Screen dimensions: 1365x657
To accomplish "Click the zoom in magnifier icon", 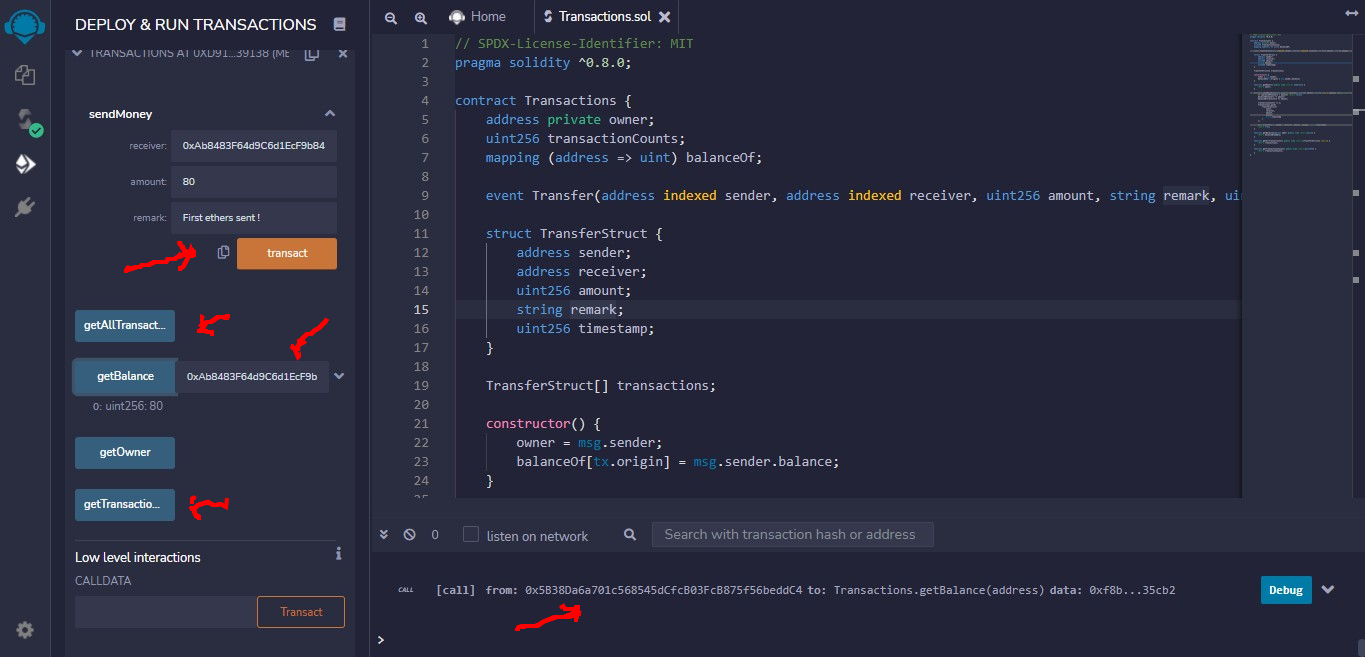I will (x=420, y=17).
